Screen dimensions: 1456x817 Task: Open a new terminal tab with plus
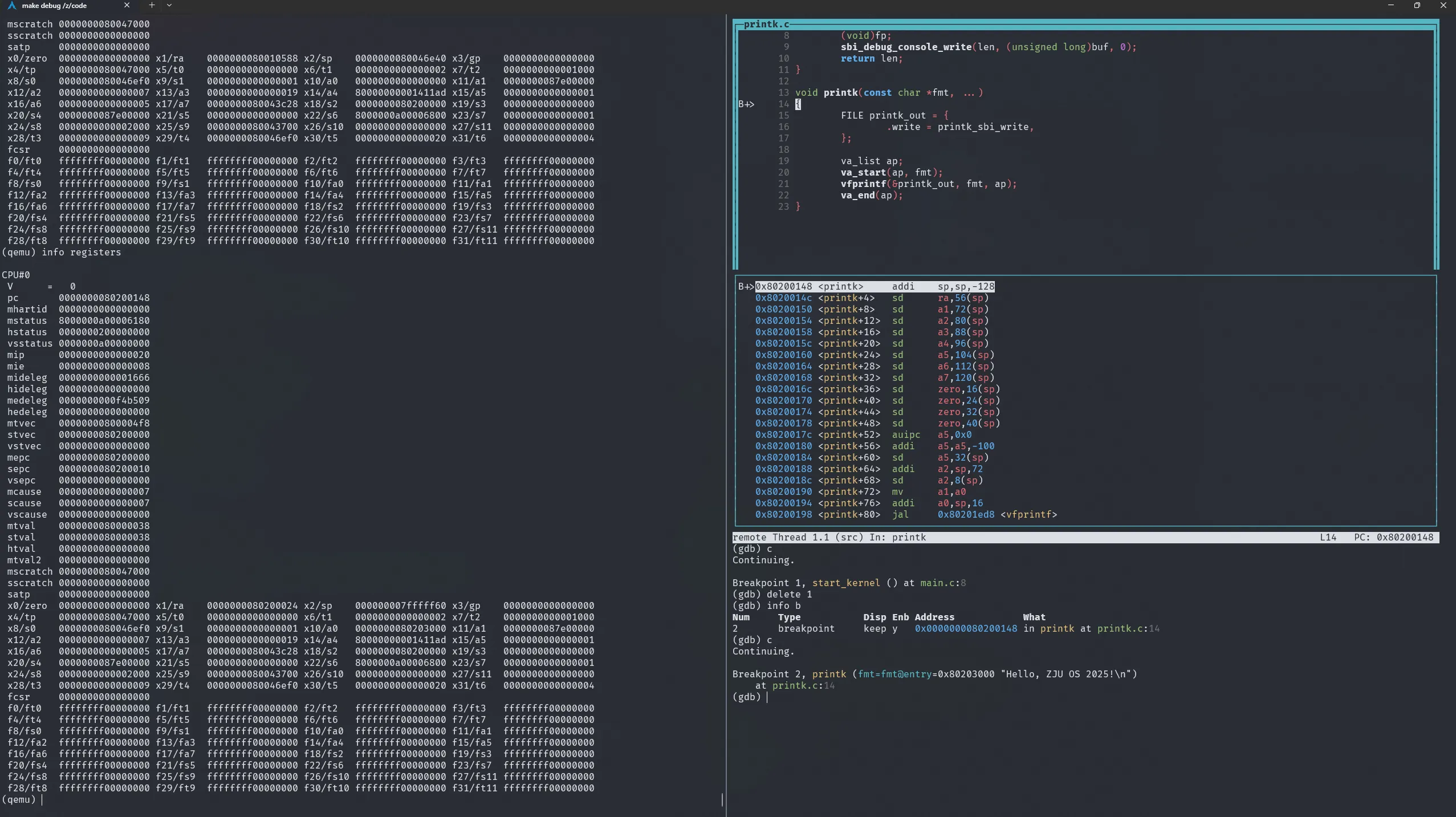(152, 5)
